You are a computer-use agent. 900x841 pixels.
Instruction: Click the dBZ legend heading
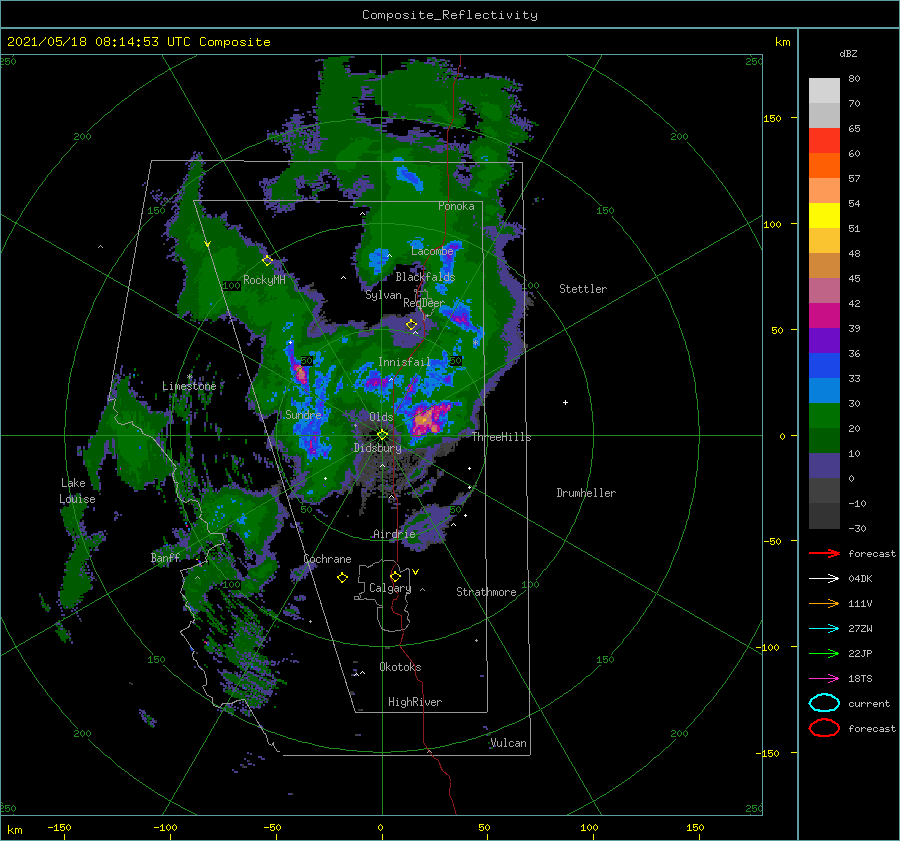pyautogui.click(x=848, y=53)
